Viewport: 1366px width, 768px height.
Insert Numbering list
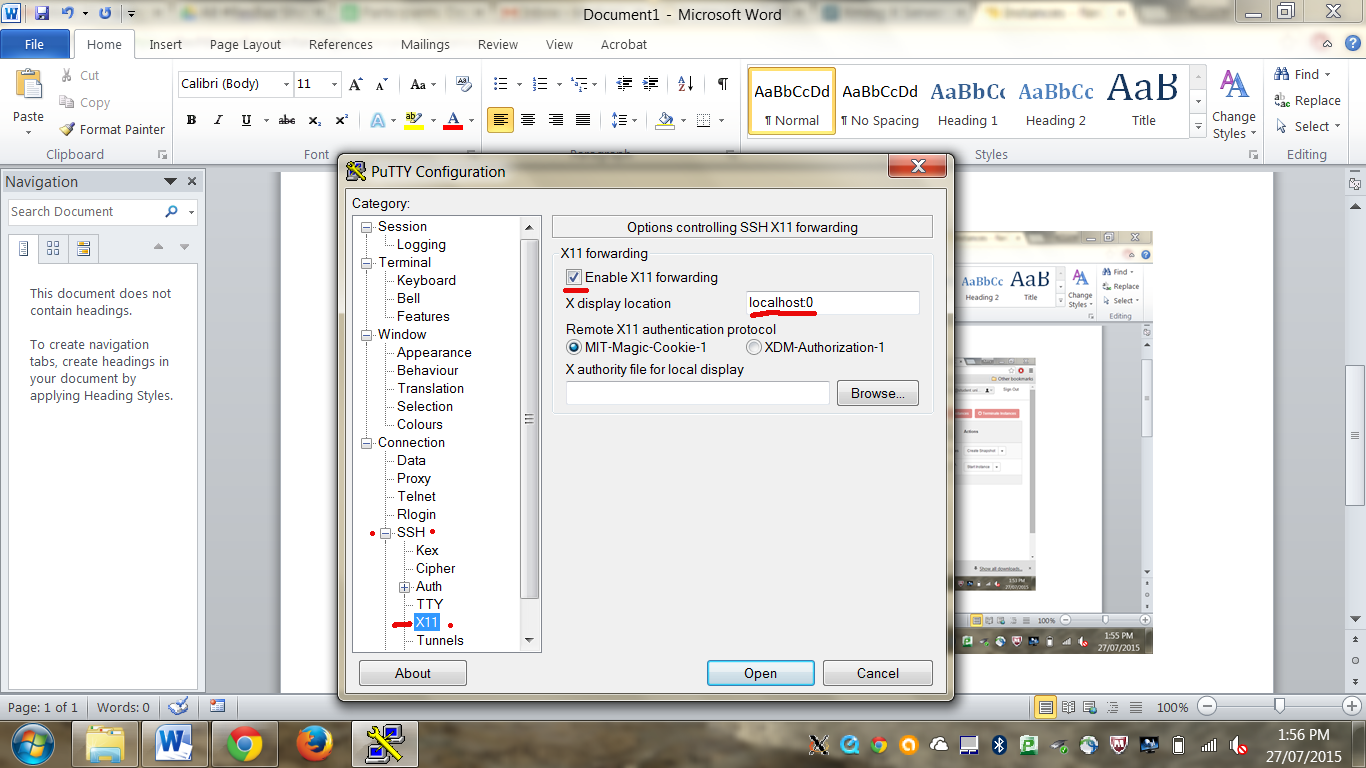[x=540, y=84]
